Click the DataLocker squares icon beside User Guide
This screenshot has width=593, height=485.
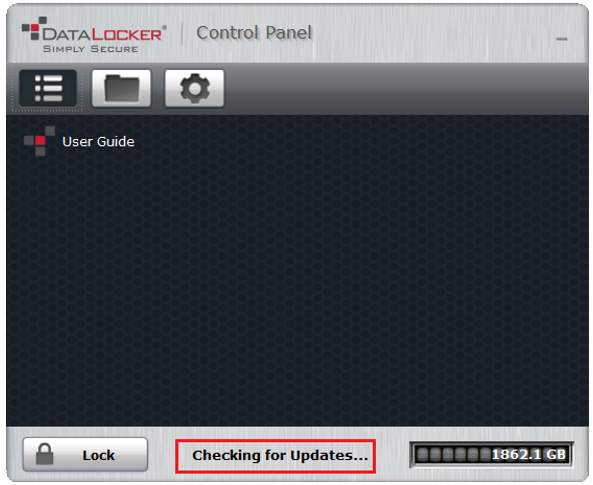point(39,141)
